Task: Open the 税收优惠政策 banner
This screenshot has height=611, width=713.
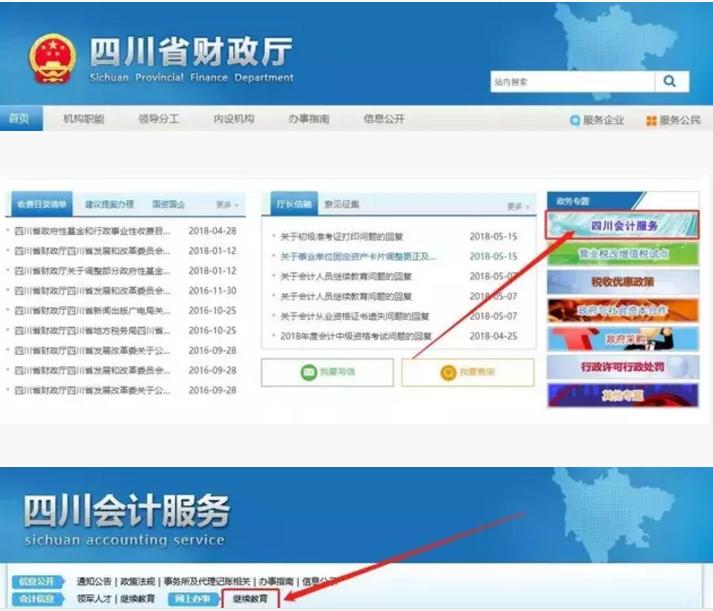Action: coord(622,283)
